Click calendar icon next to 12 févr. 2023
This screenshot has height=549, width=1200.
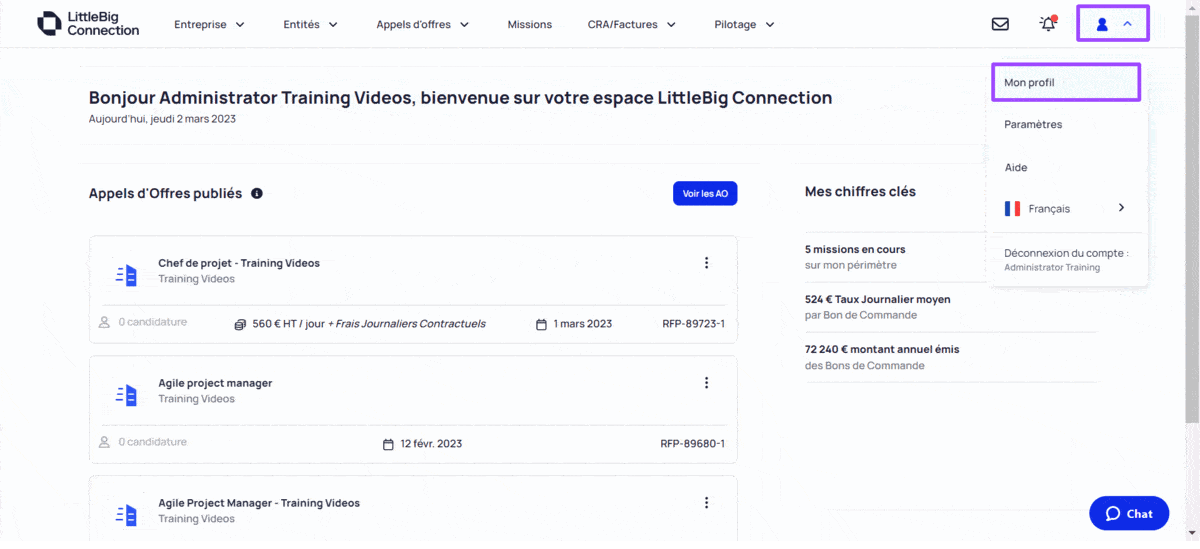[x=389, y=444]
